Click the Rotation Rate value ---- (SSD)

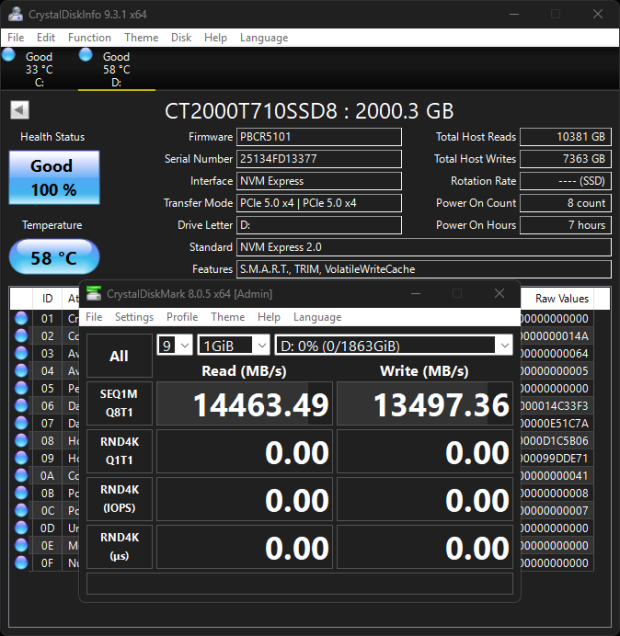point(566,181)
